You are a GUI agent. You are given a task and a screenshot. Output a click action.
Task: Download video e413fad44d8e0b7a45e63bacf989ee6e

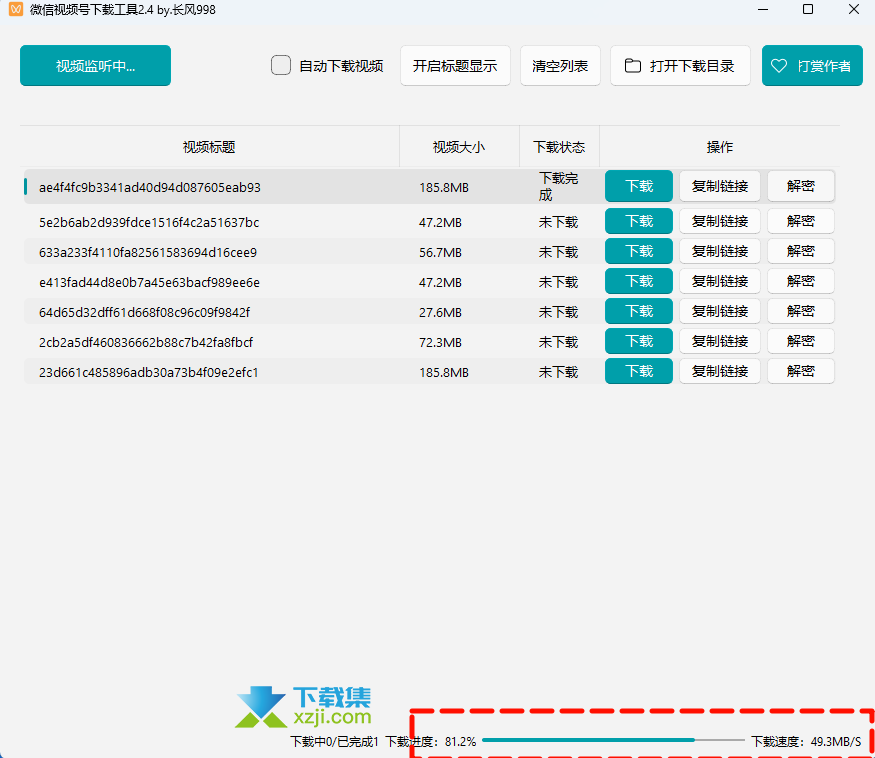(x=638, y=281)
